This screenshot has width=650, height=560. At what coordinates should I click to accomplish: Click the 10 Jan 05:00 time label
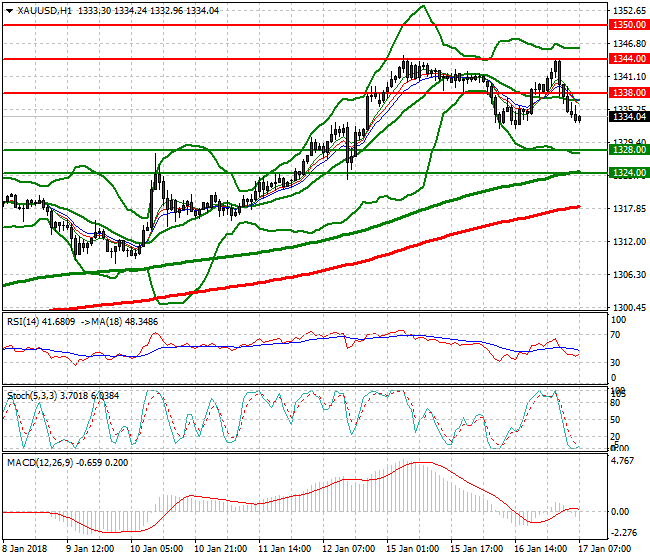[157, 549]
